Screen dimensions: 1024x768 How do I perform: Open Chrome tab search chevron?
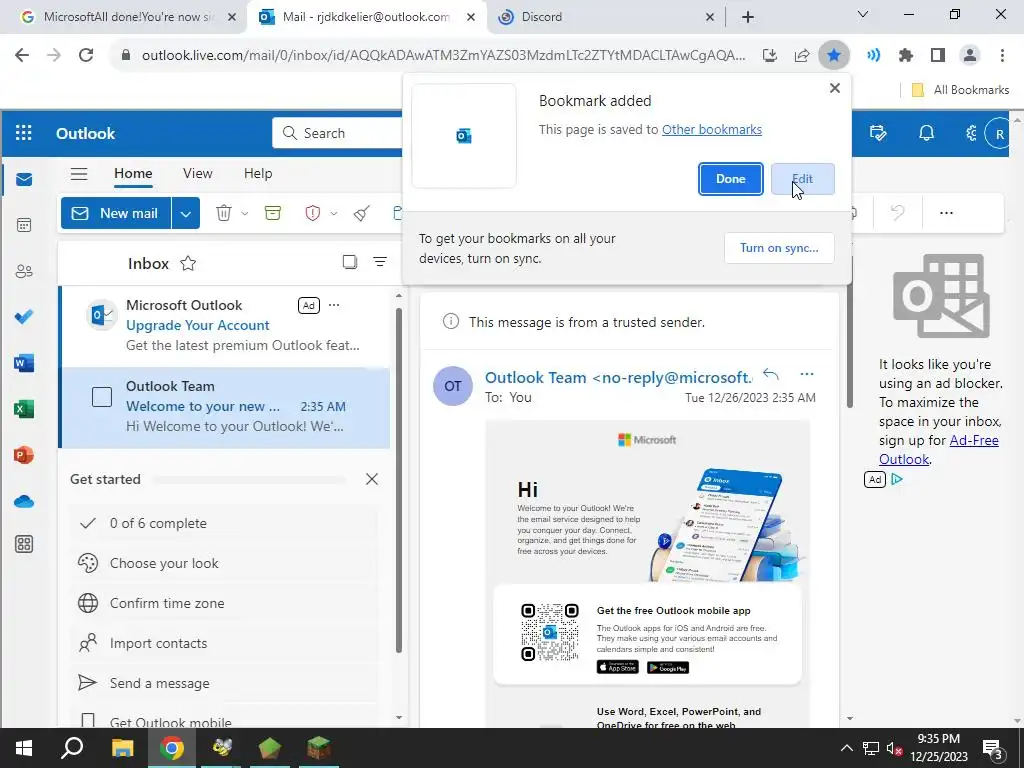click(x=862, y=15)
